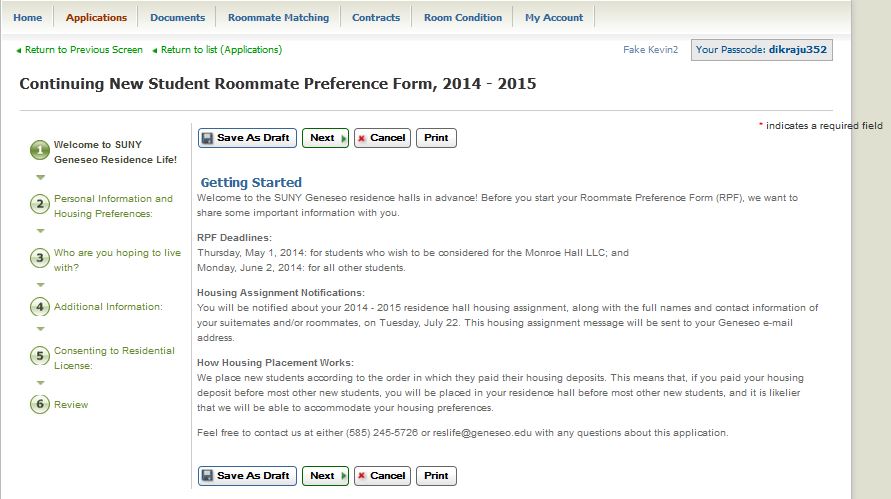Click the step 1 circle icon in sidebar
This screenshot has height=499, width=891.
coord(40,151)
